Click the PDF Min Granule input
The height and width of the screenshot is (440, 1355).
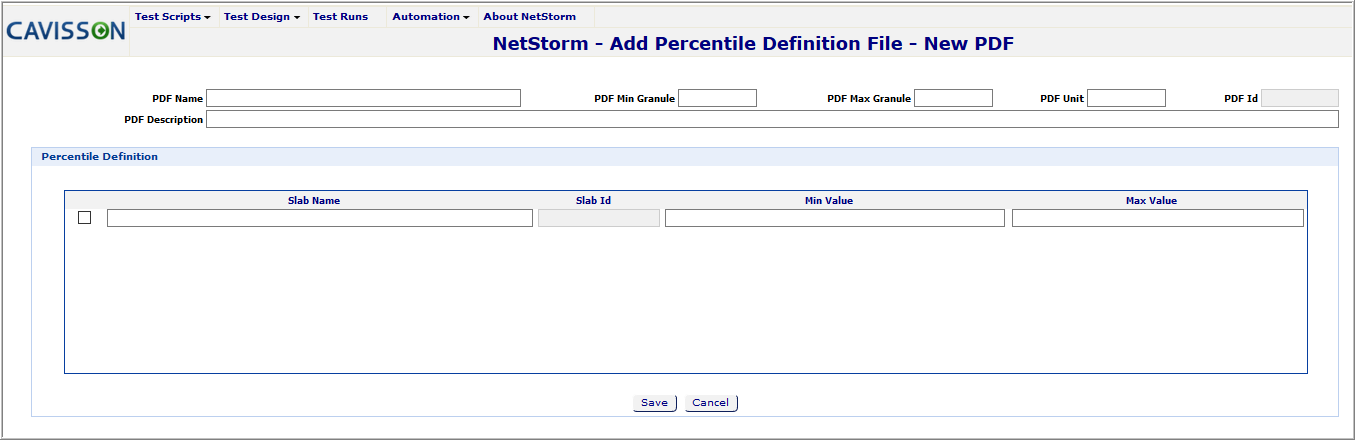pos(717,98)
